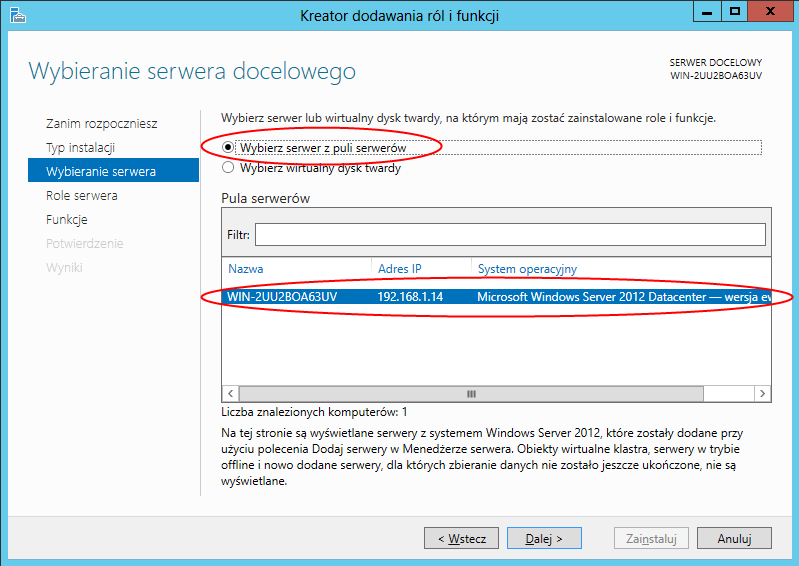Click the left arrow of horizontal scrollbar
The height and width of the screenshot is (566, 799).
pyautogui.click(x=230, y=393)
